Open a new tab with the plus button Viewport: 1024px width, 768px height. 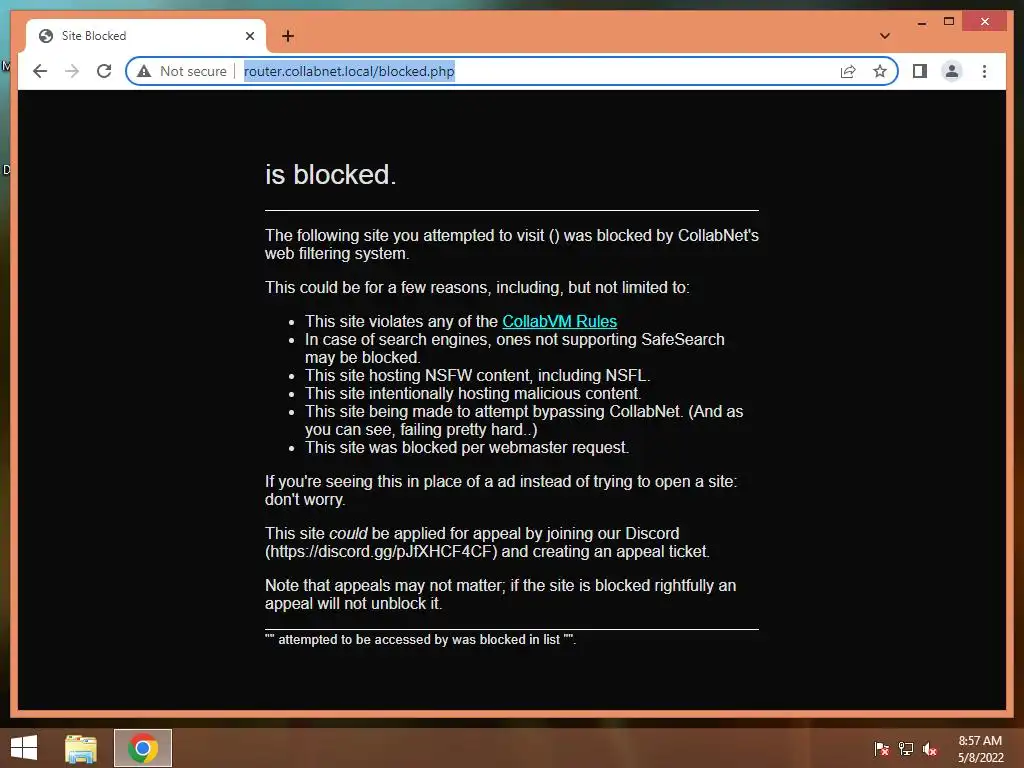tap(288, 36)
